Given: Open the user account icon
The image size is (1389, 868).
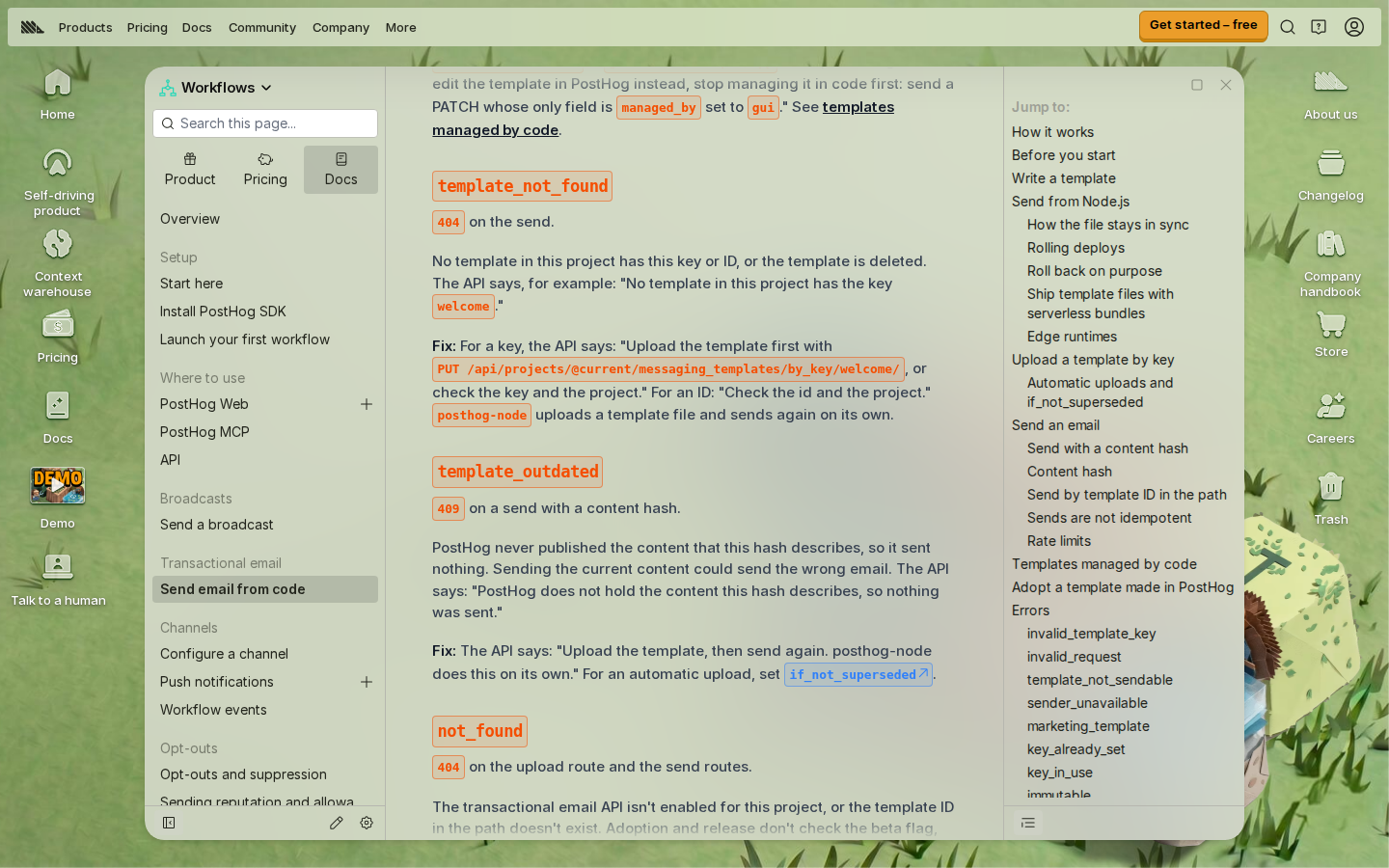Looking at the screenshot, I should pyautogui.click(x=1354, y=27).
